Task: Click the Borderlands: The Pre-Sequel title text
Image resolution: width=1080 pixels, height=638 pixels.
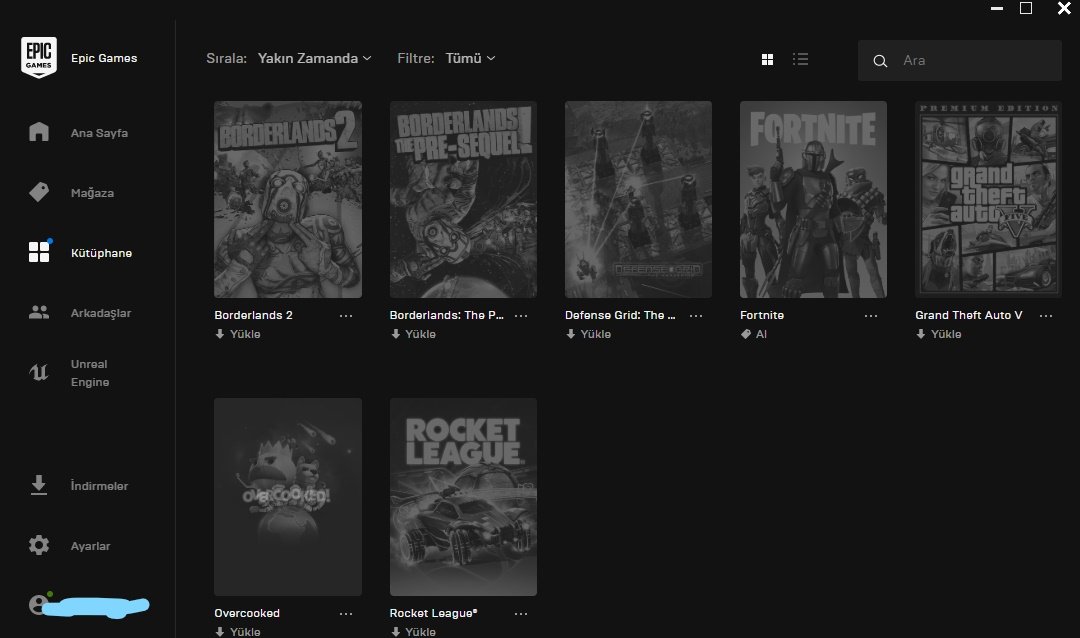Action: (446, 315)
